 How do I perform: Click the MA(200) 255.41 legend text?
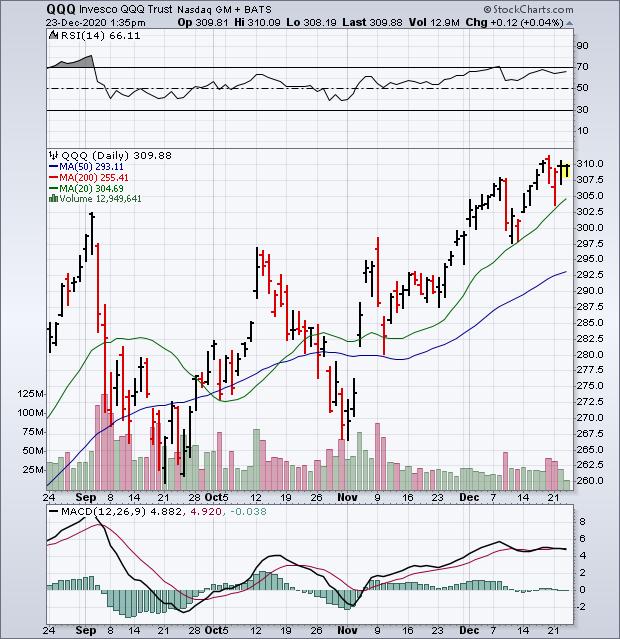tap(94, 178)
